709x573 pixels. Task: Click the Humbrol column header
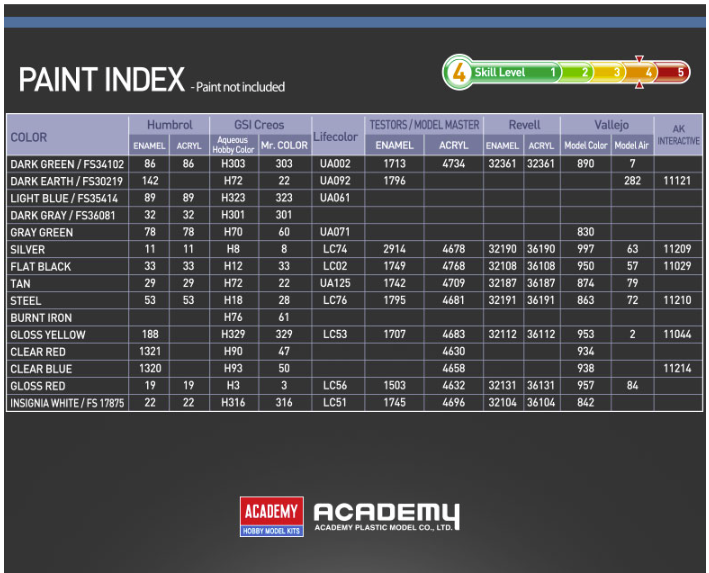pos(170,125)
